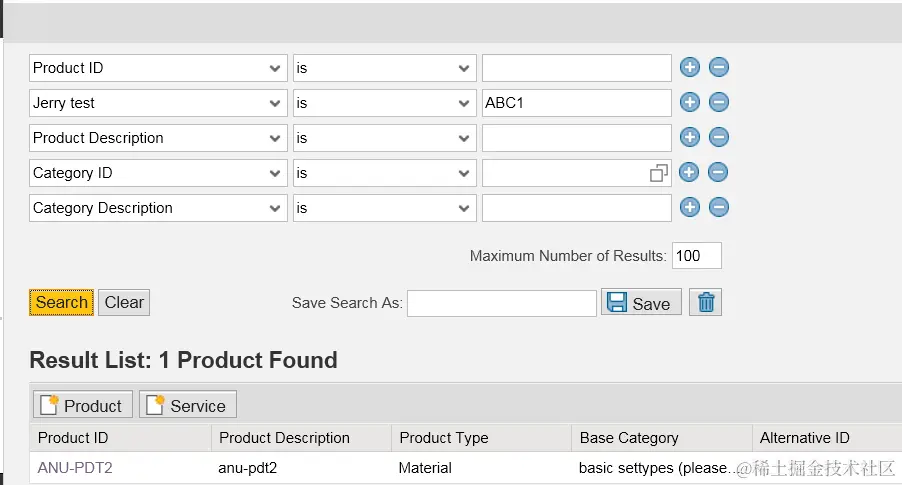
Task: Create a new Service
Action: 188,405
